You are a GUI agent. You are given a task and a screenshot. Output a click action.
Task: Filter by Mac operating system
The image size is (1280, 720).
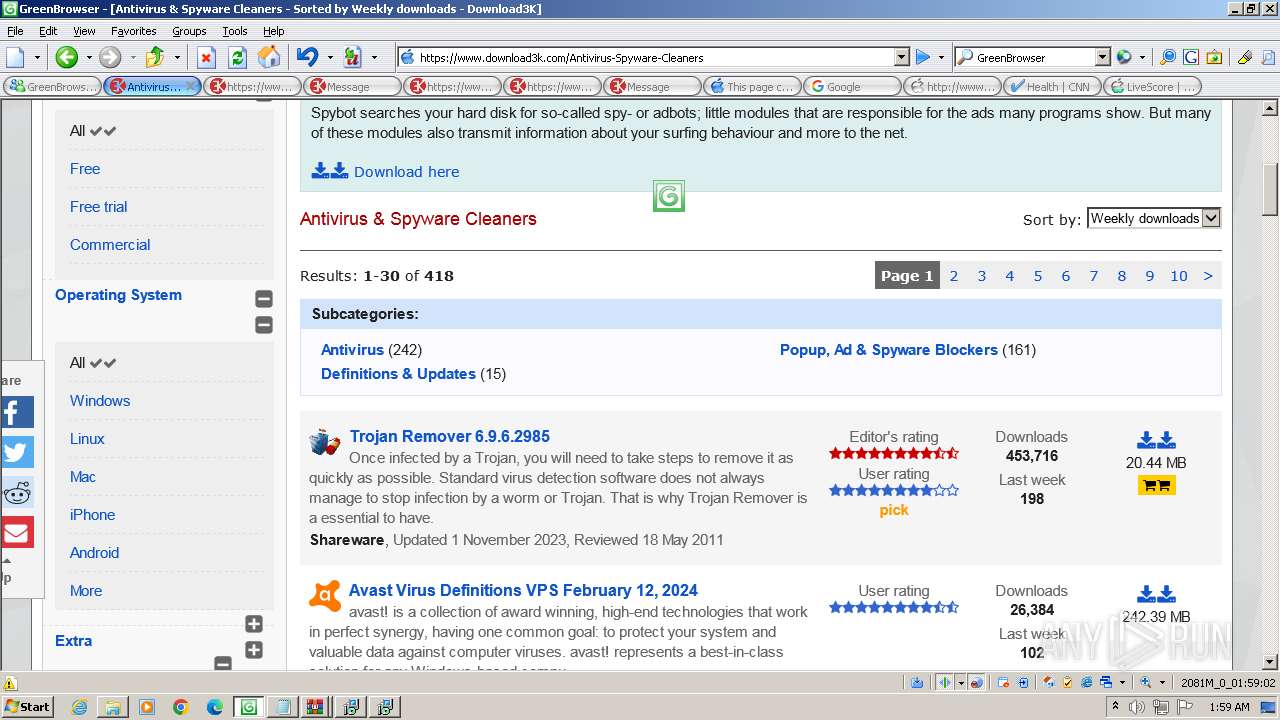point(83,476)
